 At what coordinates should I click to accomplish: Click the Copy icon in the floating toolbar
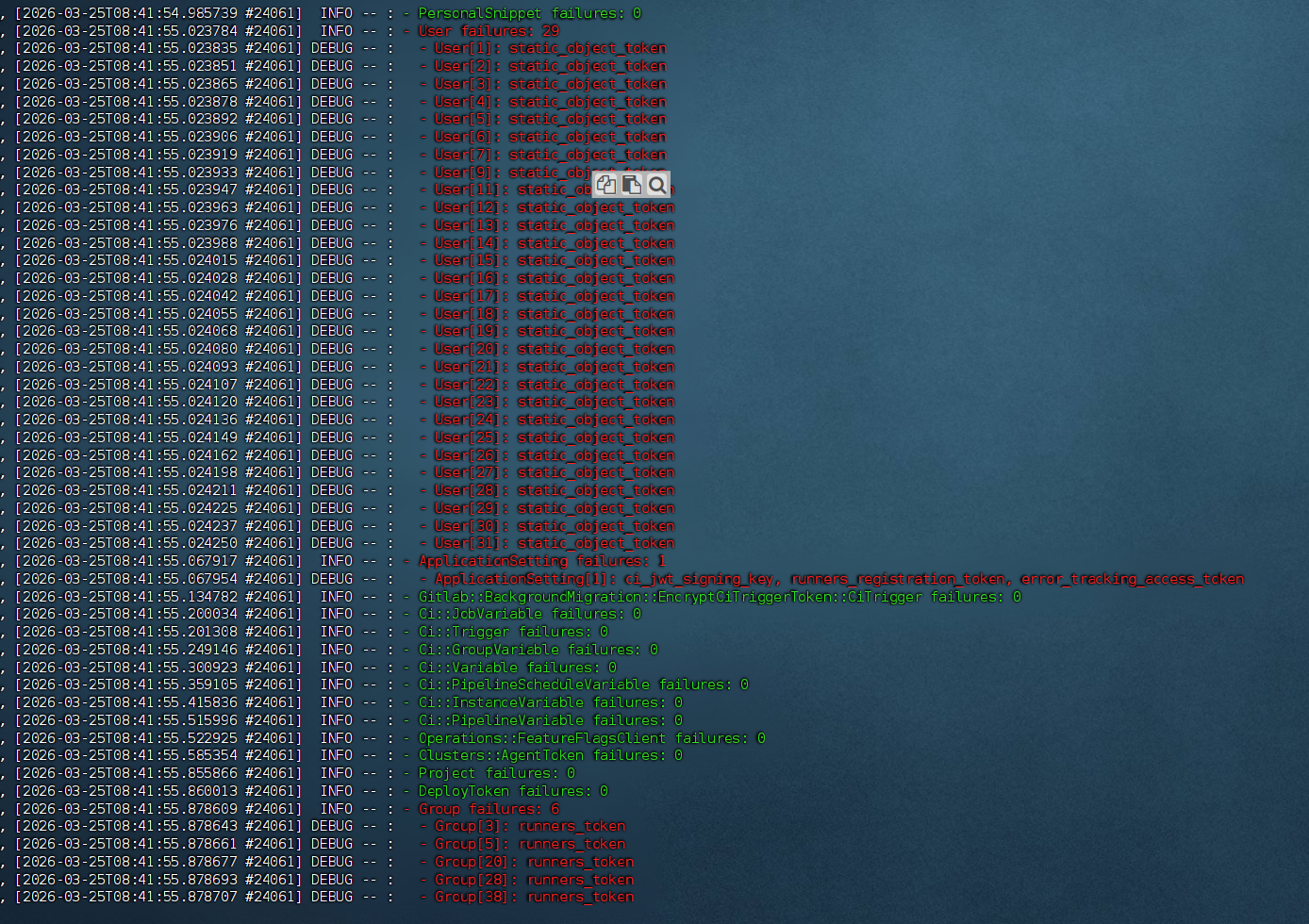pos(606,185)
